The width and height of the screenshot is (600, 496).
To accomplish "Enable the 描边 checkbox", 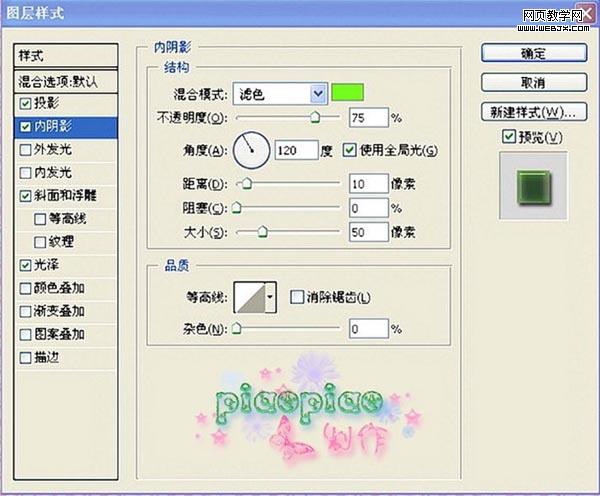I will 25,358.
